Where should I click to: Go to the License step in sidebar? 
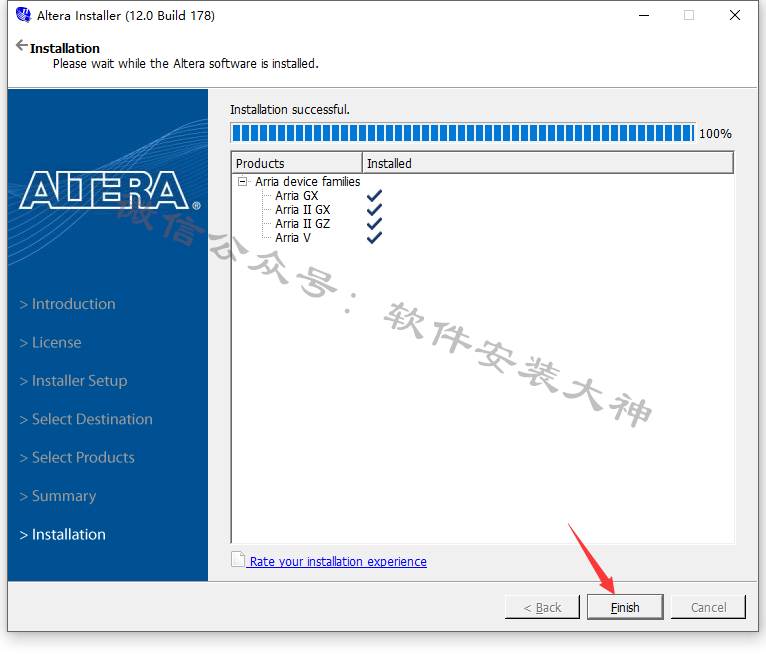pos(50,343)
